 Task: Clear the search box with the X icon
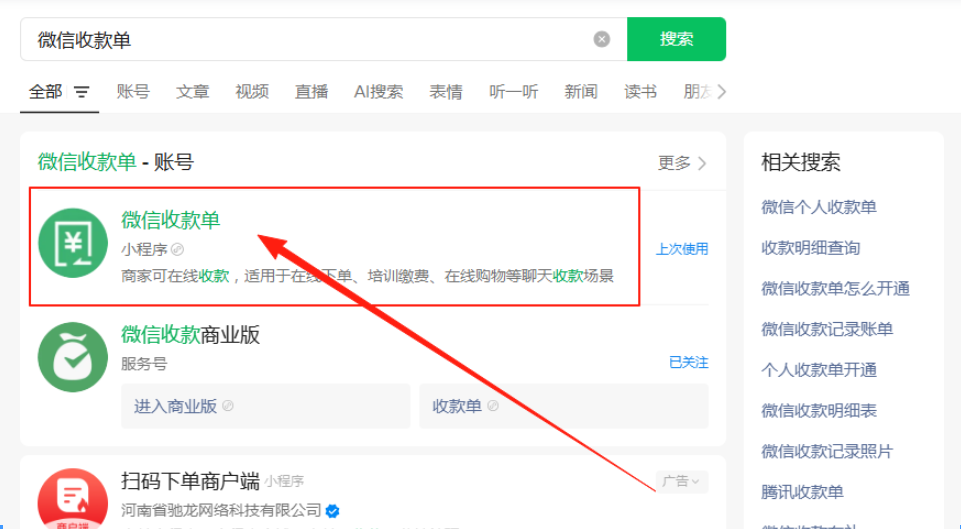click(601, 39)
